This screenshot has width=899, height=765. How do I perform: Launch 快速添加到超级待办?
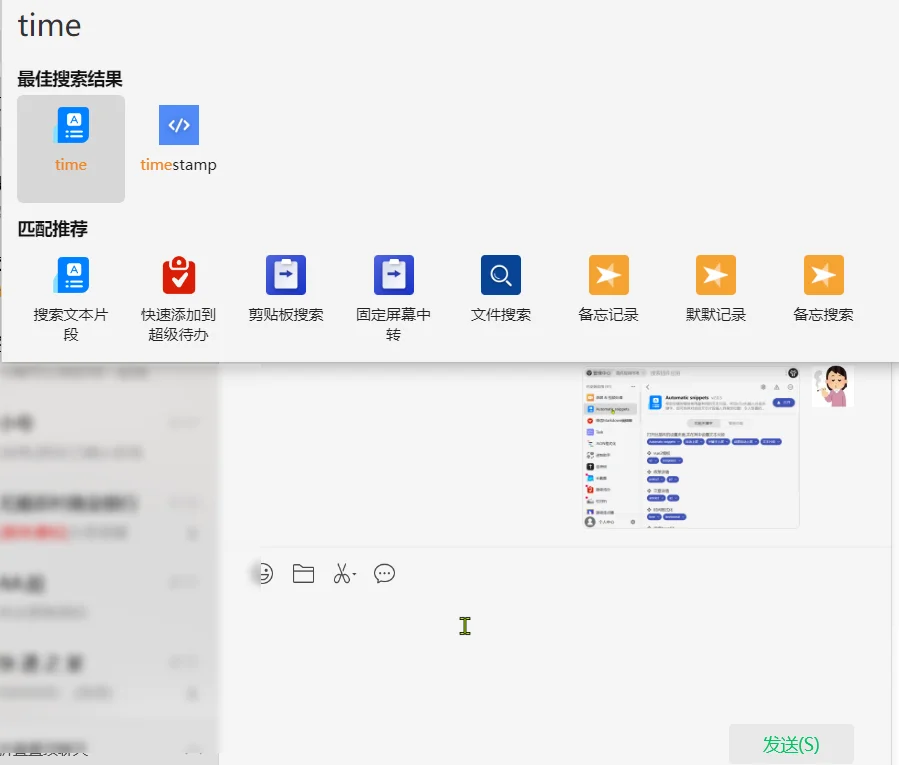[178, 285]
